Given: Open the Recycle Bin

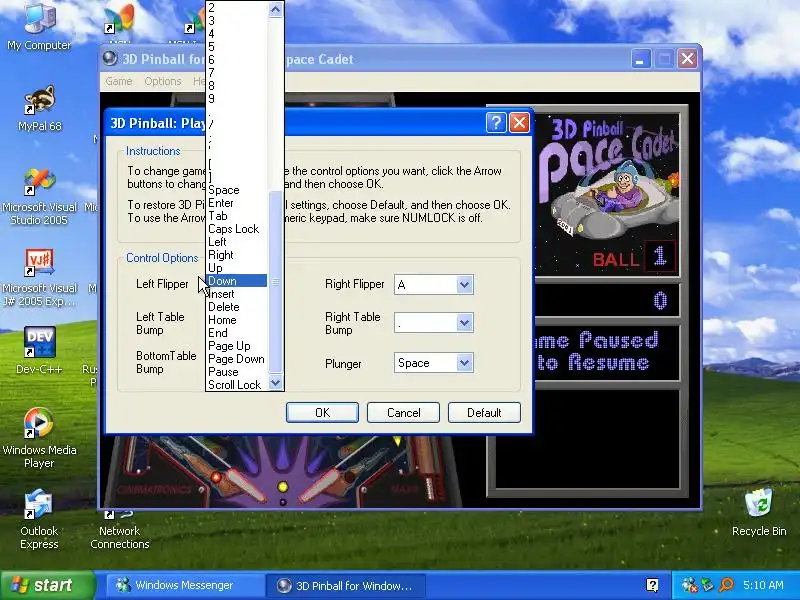Looking at the screenshot, I should [x=759, y=513].
